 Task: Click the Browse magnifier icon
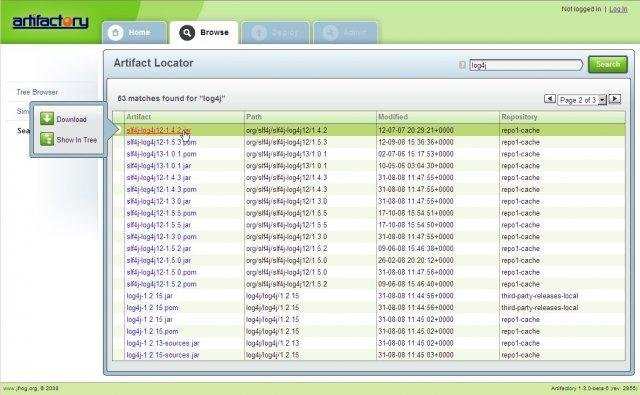pos(187,33)
